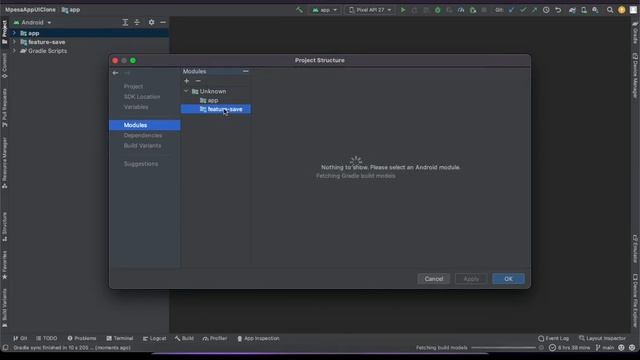Open the Terminal tool window tab
The height and width of the screenshot is (360, 640).
pyautogui.click(x=120, y=338)
